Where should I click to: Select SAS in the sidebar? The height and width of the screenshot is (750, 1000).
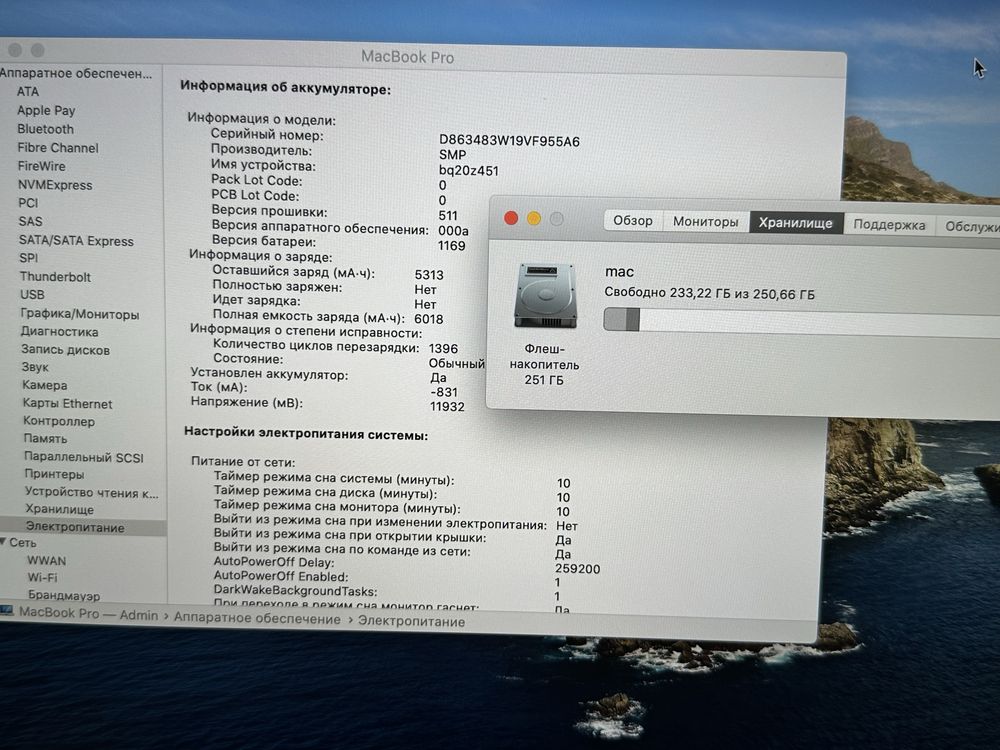[x=31, y=221]
